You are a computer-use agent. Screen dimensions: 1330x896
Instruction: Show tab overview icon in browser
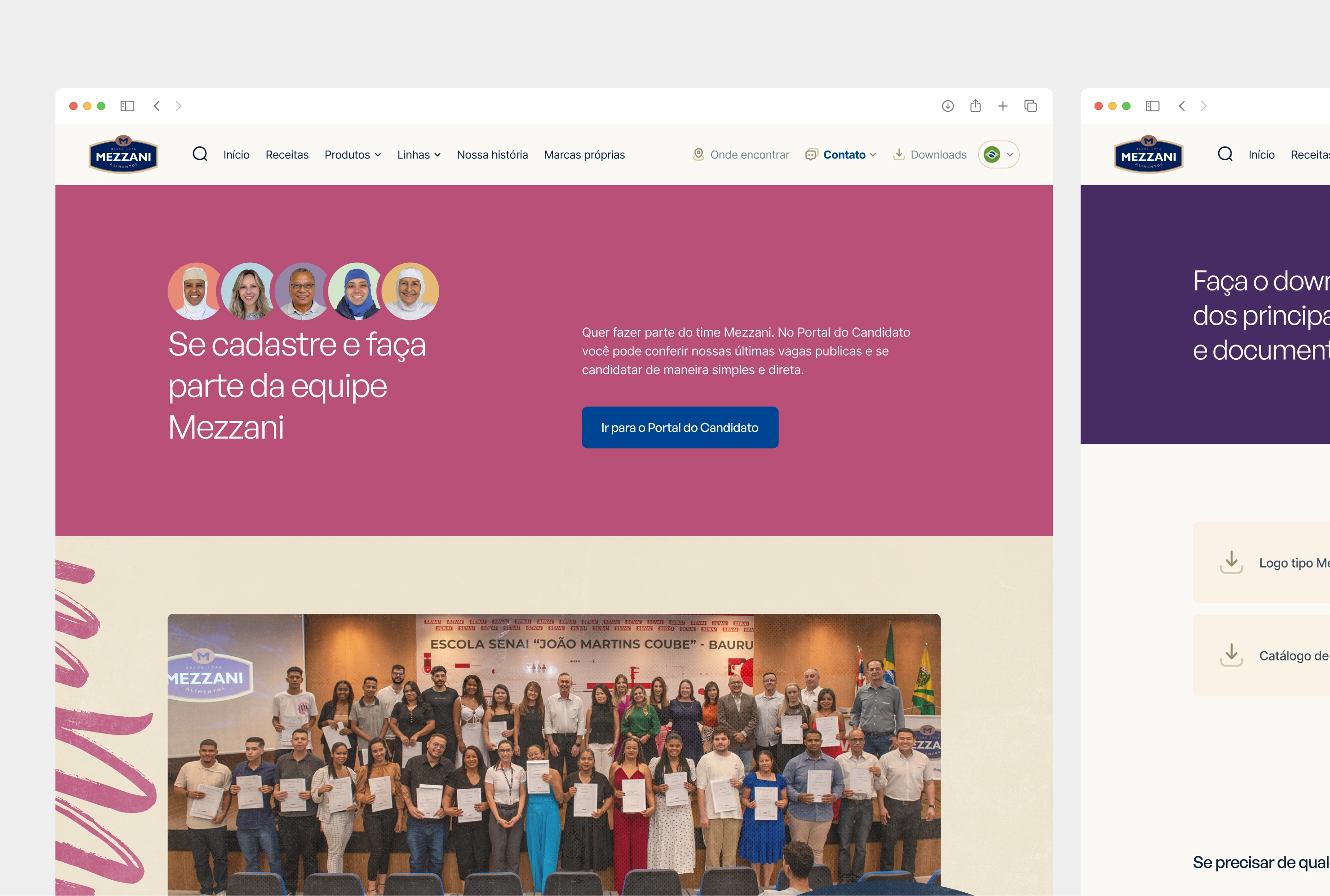[1031, 106]
